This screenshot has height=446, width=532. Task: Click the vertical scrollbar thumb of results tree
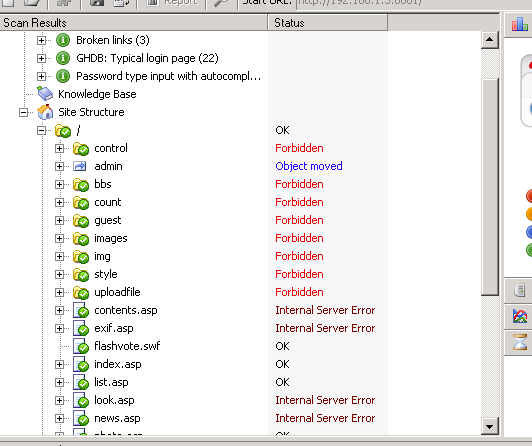489,187
